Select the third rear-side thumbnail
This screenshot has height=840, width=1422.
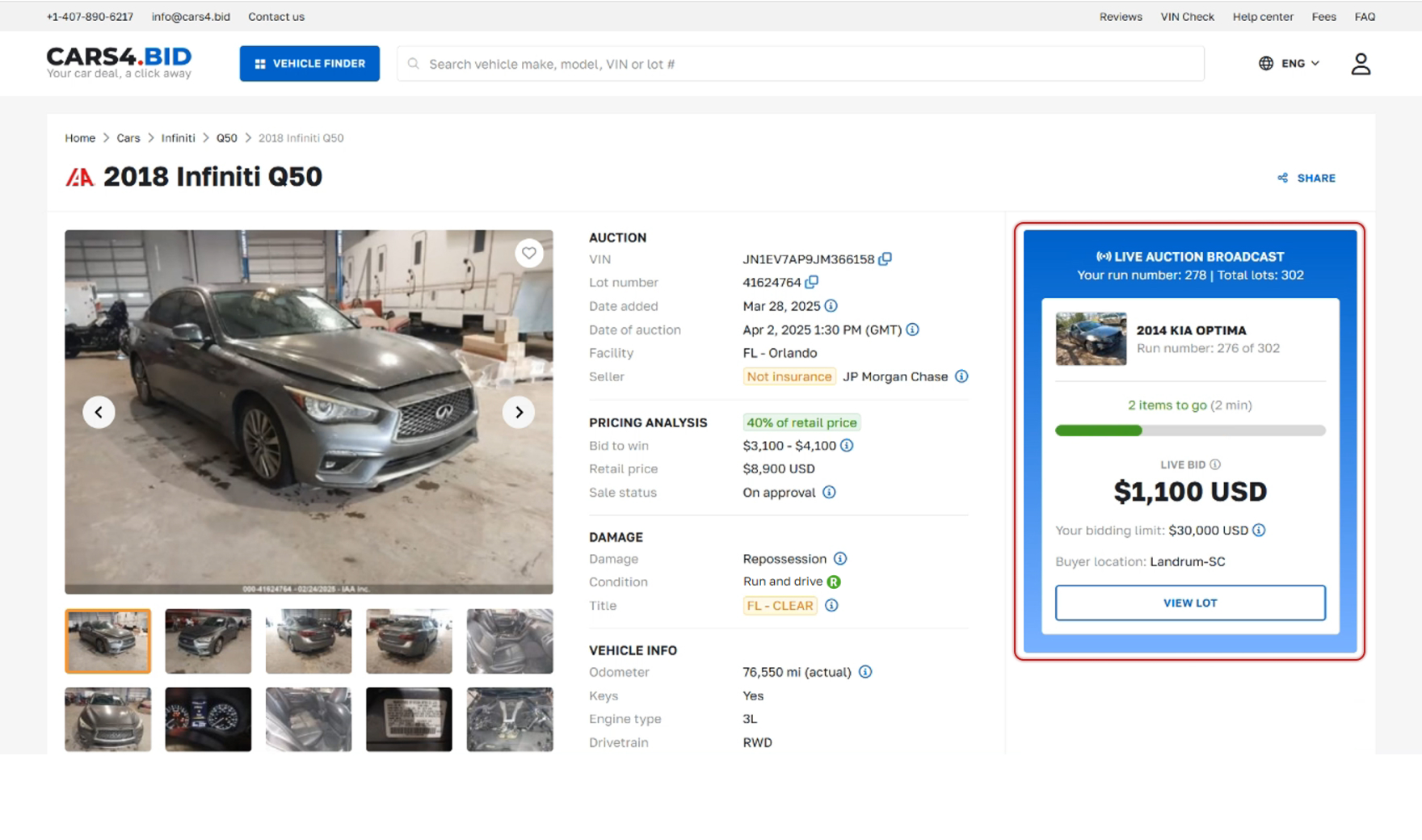[x=309, y=641]
